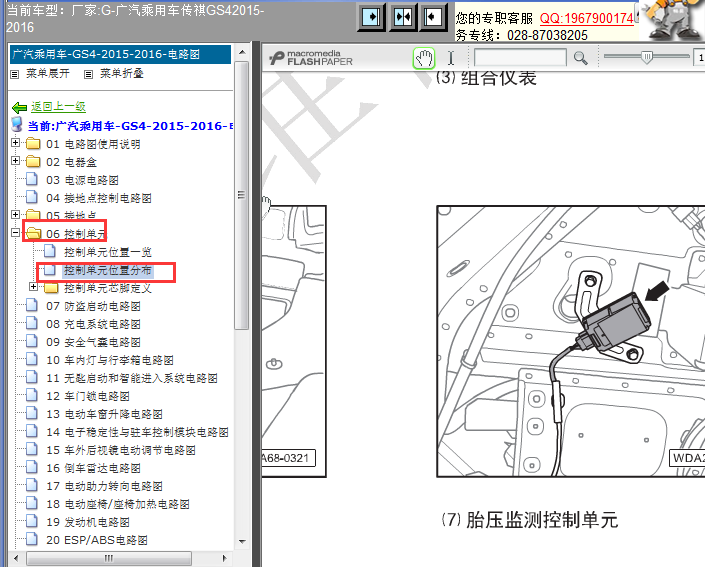This screenshot has height=567, width=705.
Task: Click the left-arrow panel layout button
Action: [x=433, y=17]
